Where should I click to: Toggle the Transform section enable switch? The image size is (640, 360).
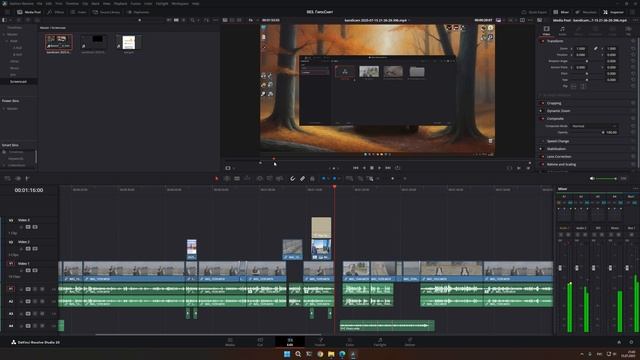tap(542, 41)
